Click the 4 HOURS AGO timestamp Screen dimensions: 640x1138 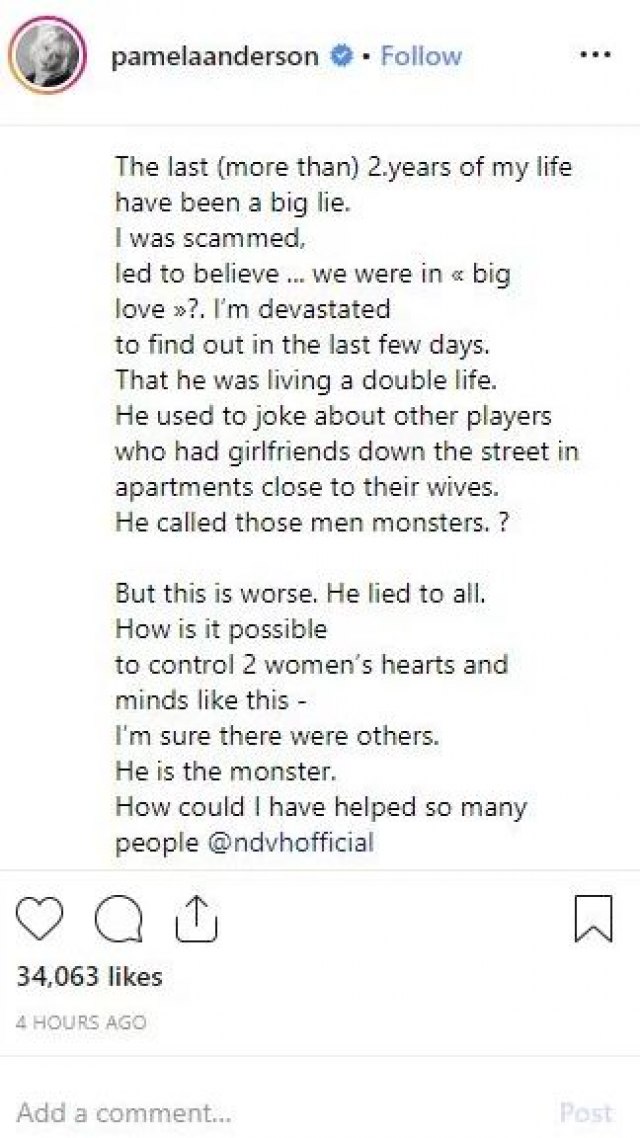coord(81,1022)
